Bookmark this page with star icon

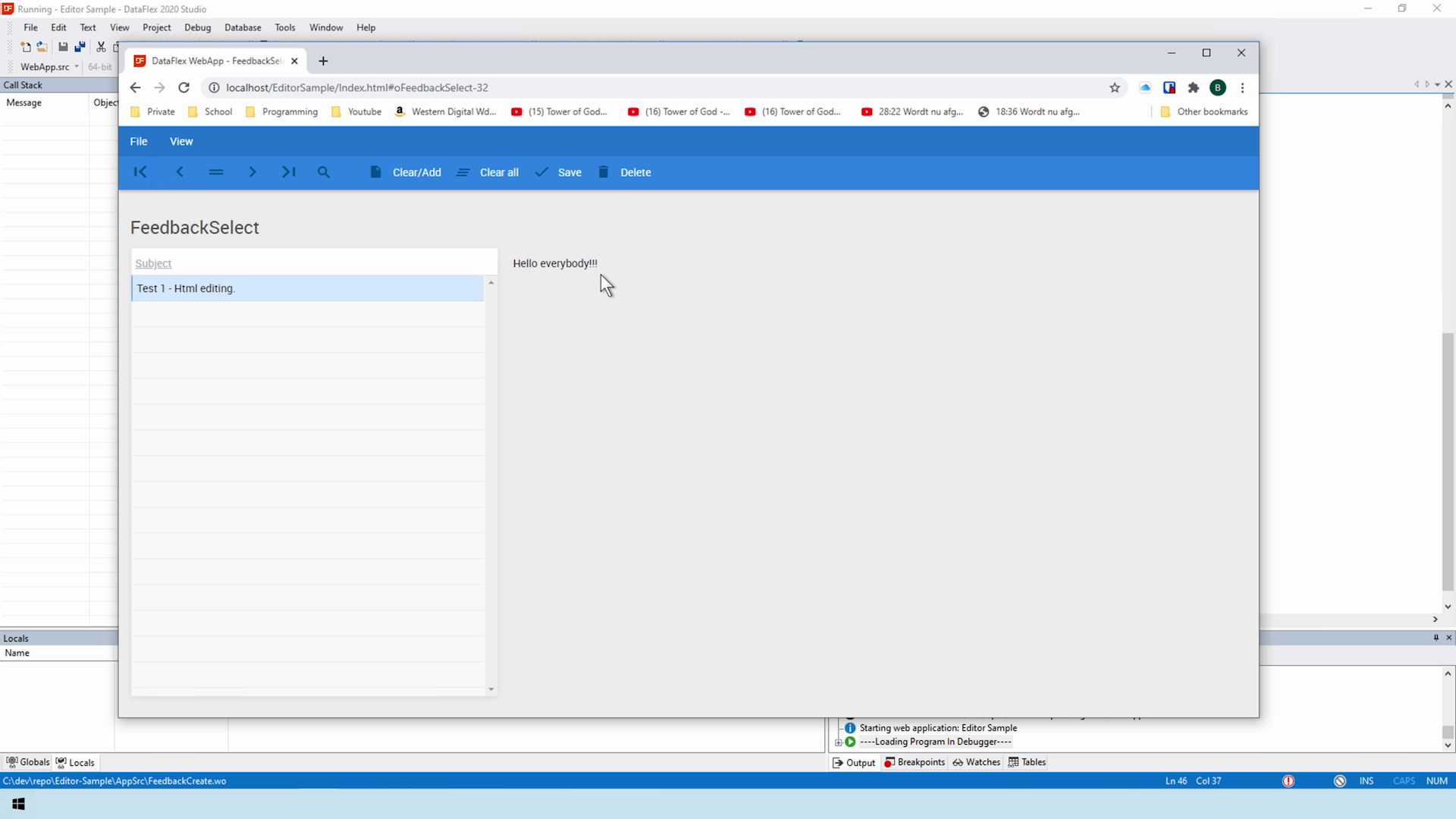click(x=1115, y=88)
